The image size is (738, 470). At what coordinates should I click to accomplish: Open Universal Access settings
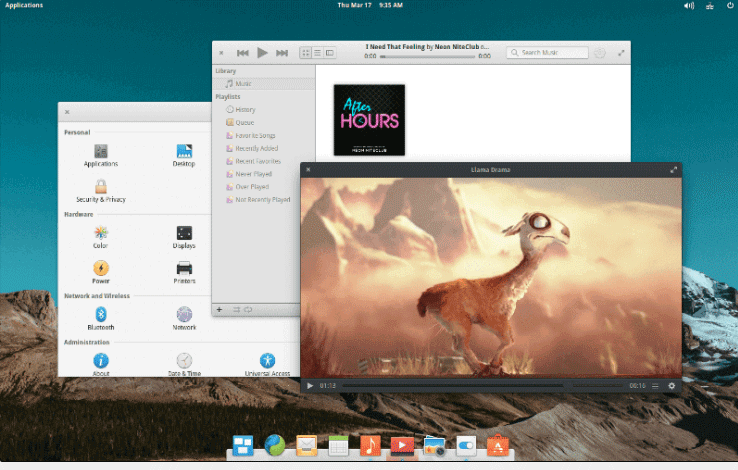pos(267,365)
